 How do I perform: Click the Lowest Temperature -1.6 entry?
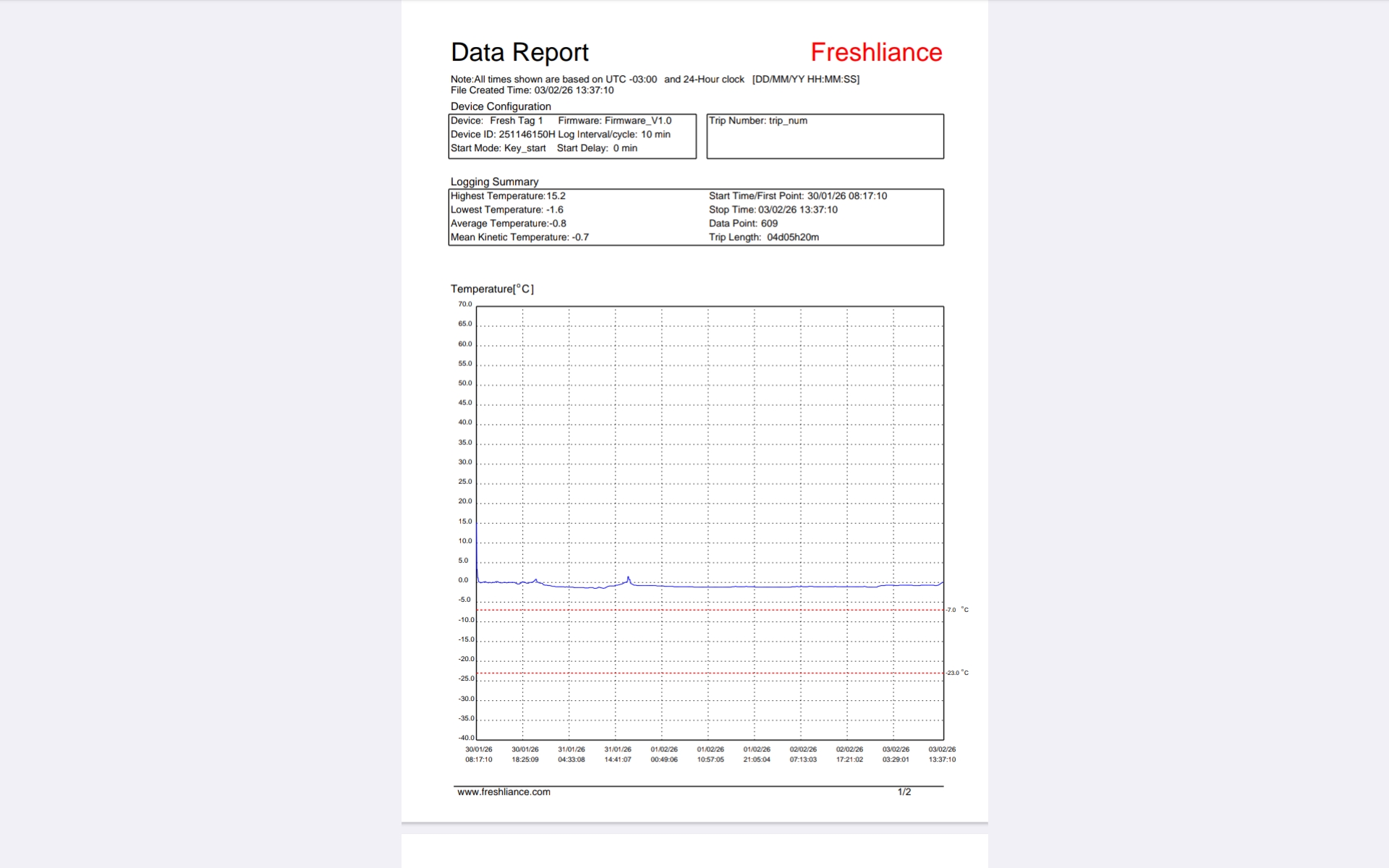tap(506, 210)
